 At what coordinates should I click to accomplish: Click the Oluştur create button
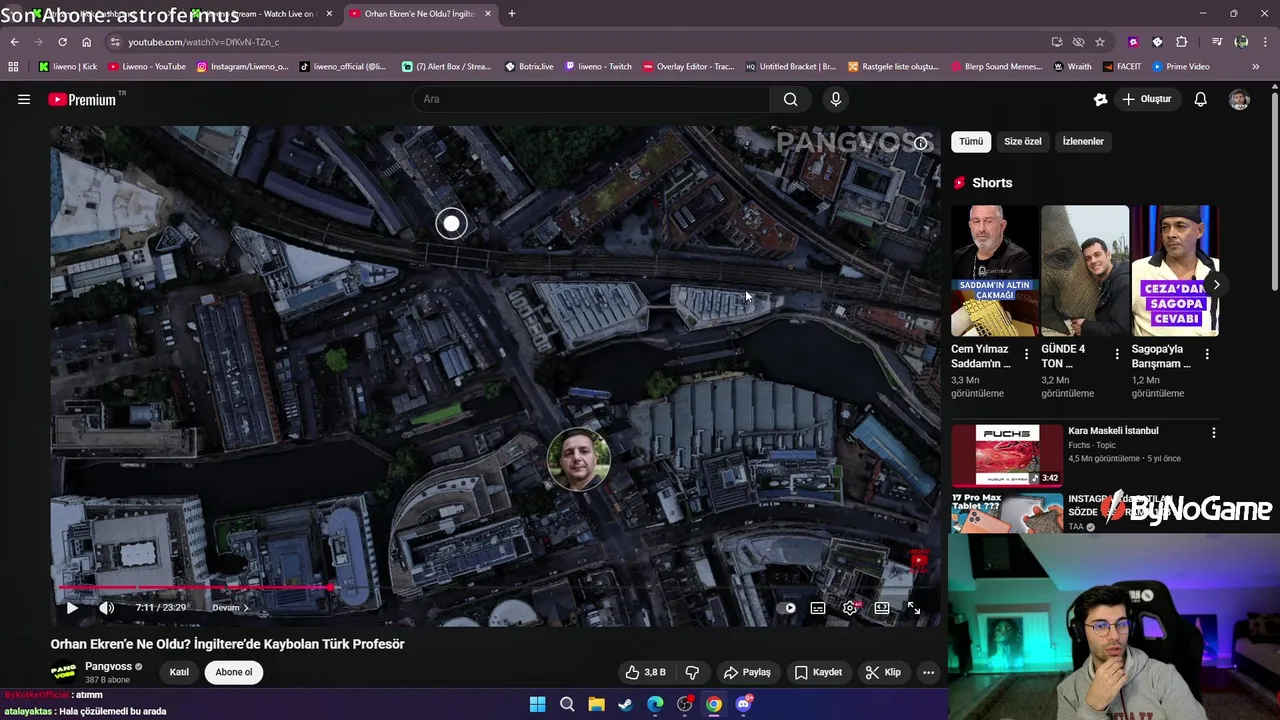pos(1146,99)
